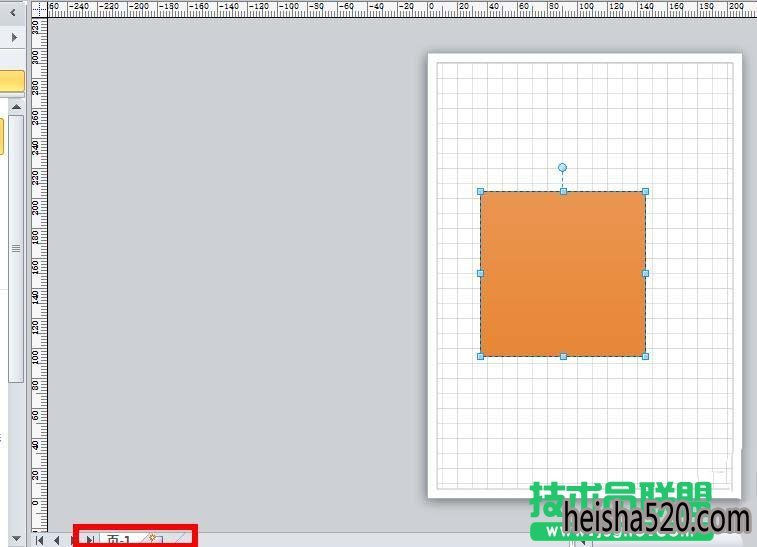
Task: Click the left-middle selection handle of square
Action: 480,273
